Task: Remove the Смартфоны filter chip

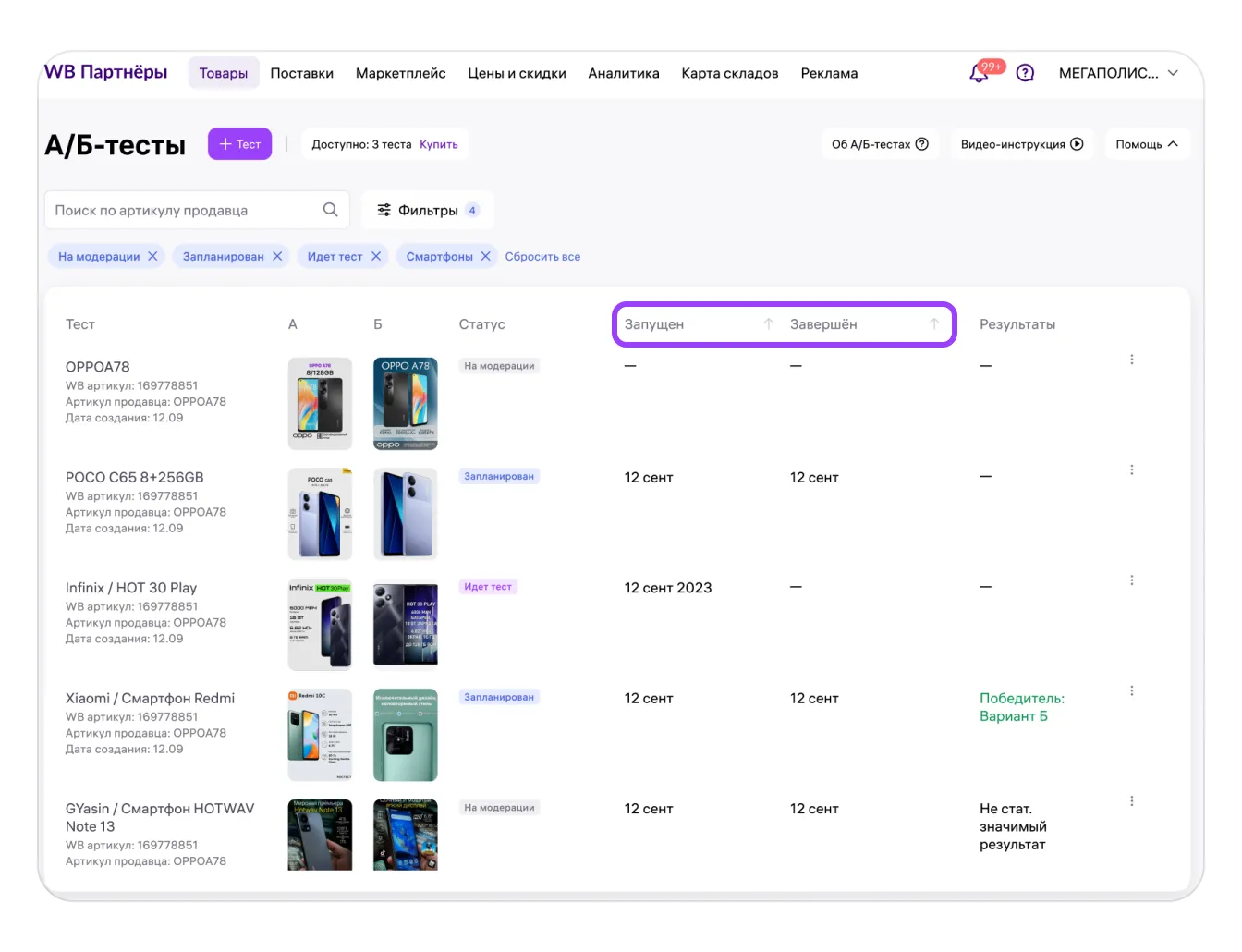Action: [x=485, y=257]
